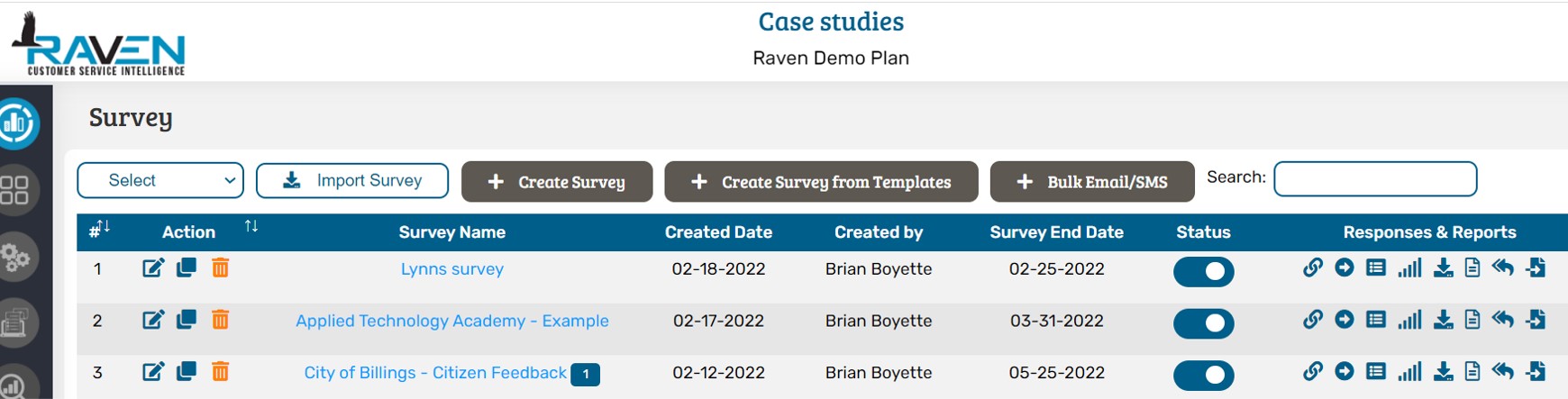Delete the Lynns survey
Image resolution: width=1568 pixels, height=399 pixels.
(x=220, y=268)
